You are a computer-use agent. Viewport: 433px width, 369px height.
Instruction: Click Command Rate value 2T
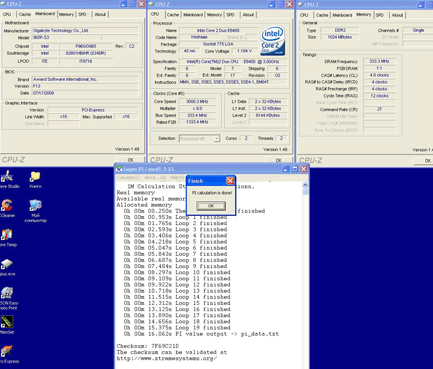379,109
